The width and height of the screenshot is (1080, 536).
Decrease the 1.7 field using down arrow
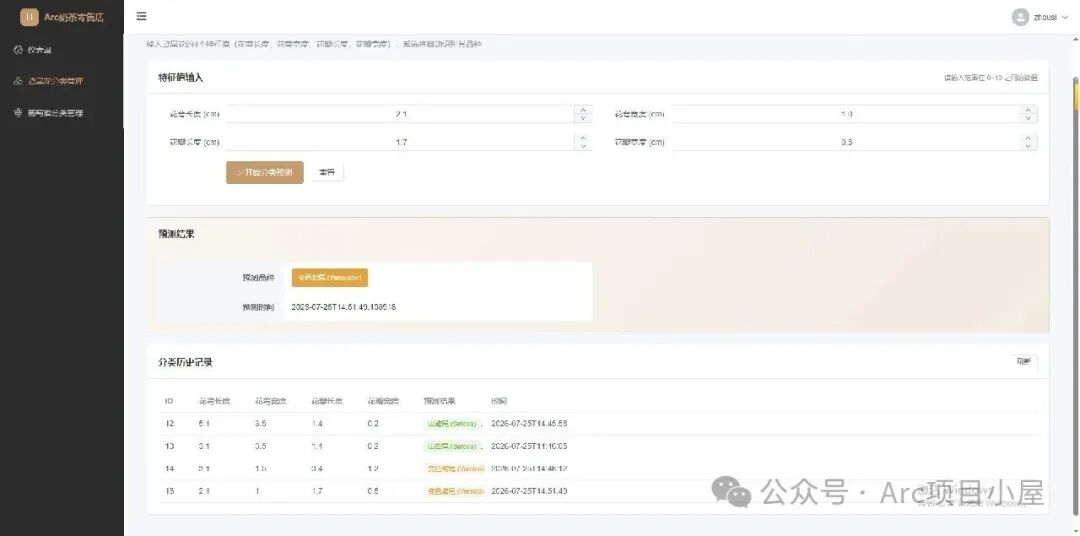tap(583, 147)
